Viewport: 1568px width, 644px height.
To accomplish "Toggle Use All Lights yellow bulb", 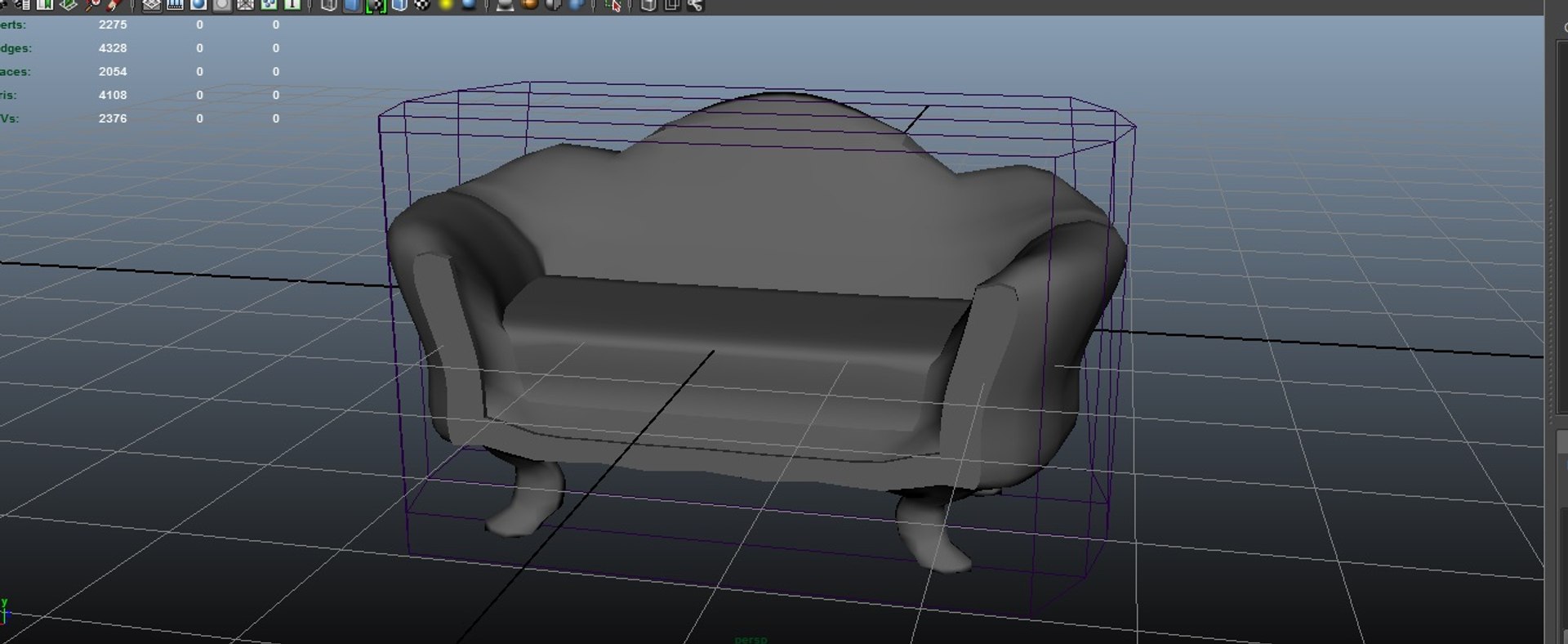I will (x=445, y=5).
